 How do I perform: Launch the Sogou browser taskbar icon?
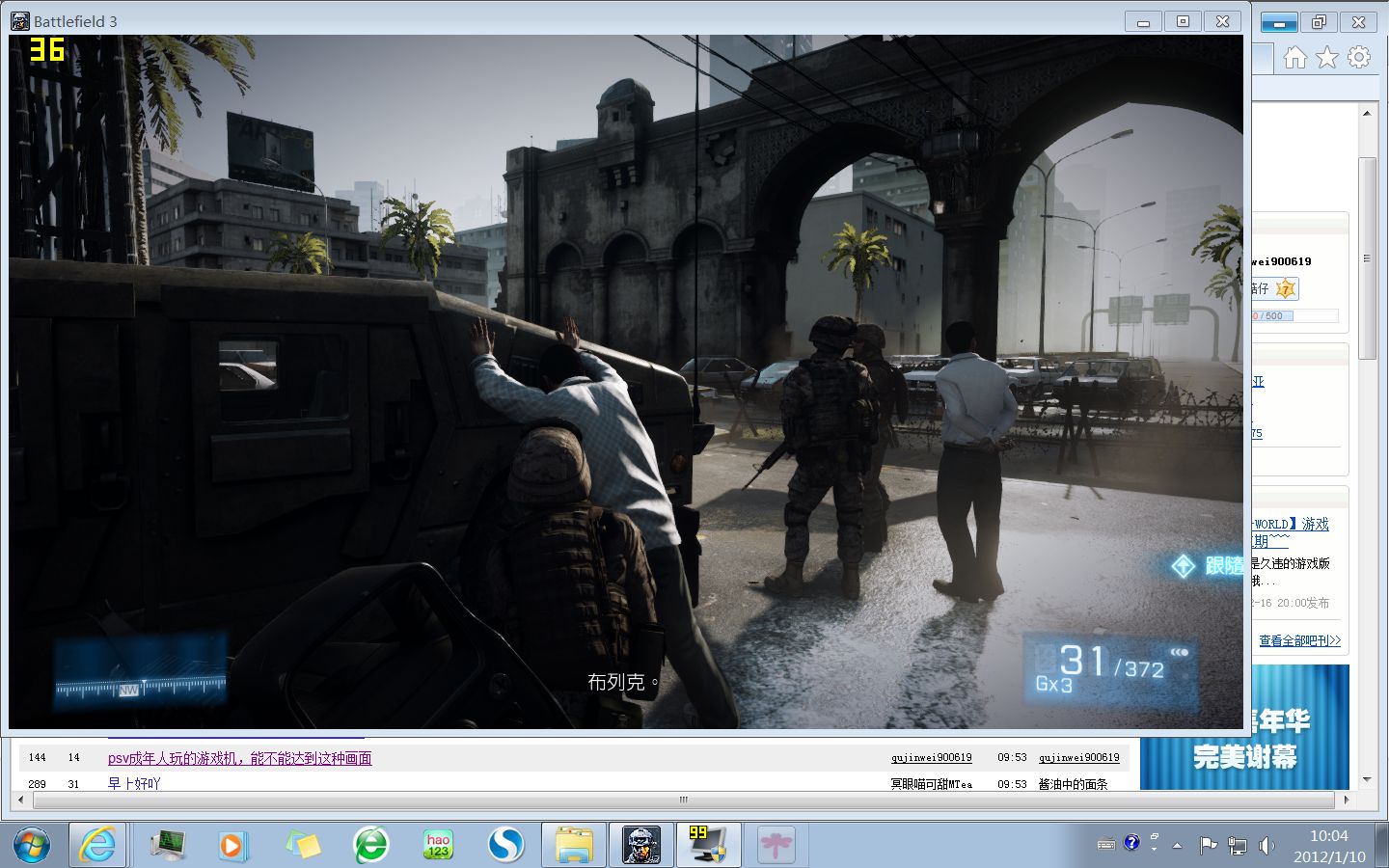pos(505,845)
